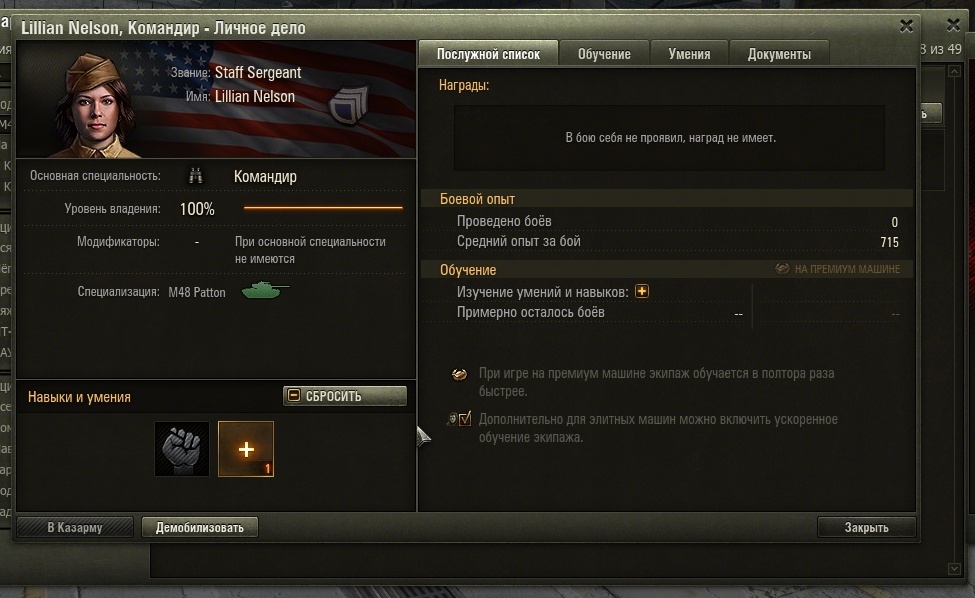Click the Демобилизовать button
The image size is (975, 598).
[x=200, y=527]
